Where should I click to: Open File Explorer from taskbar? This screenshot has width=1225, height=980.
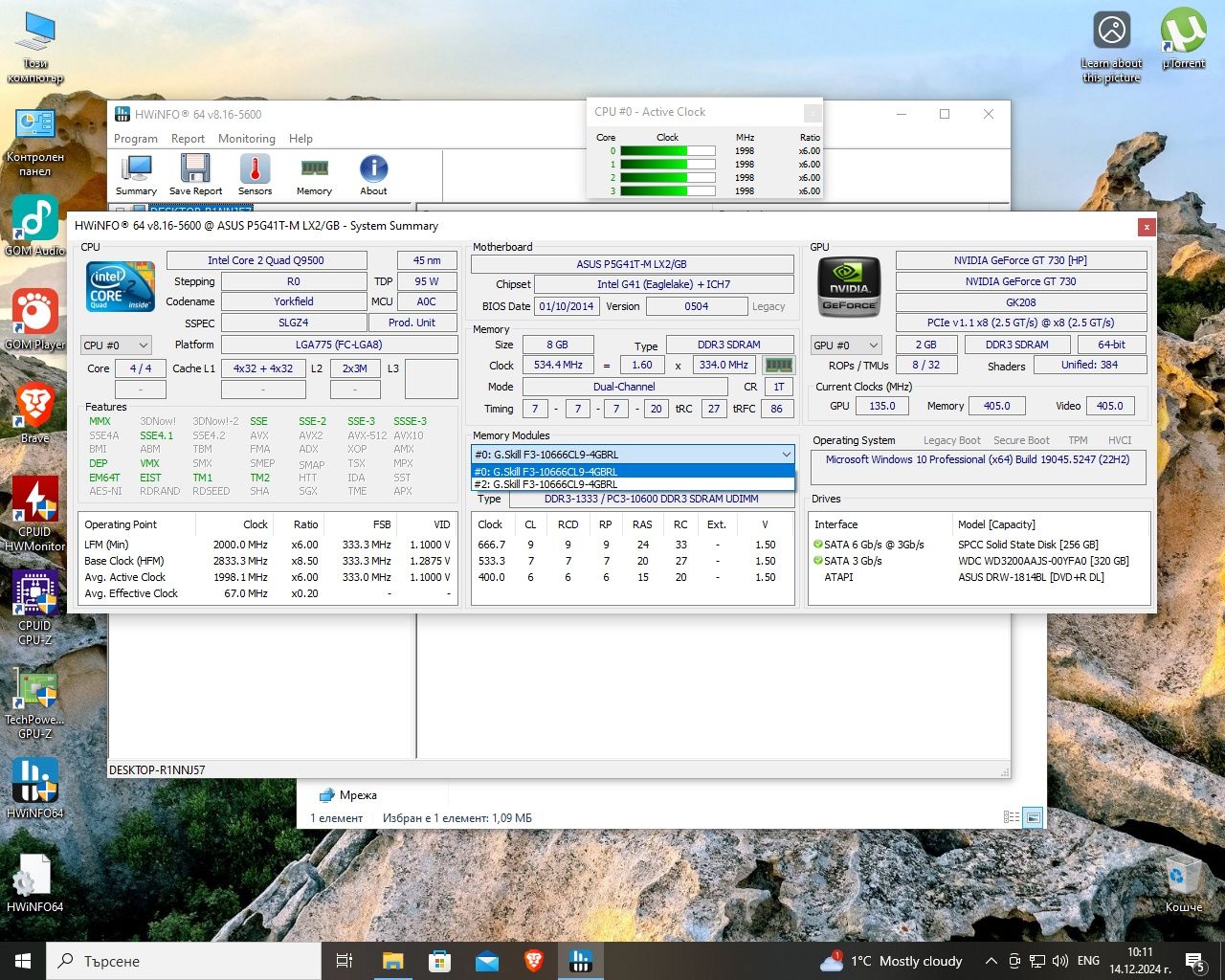click(392, 961)
